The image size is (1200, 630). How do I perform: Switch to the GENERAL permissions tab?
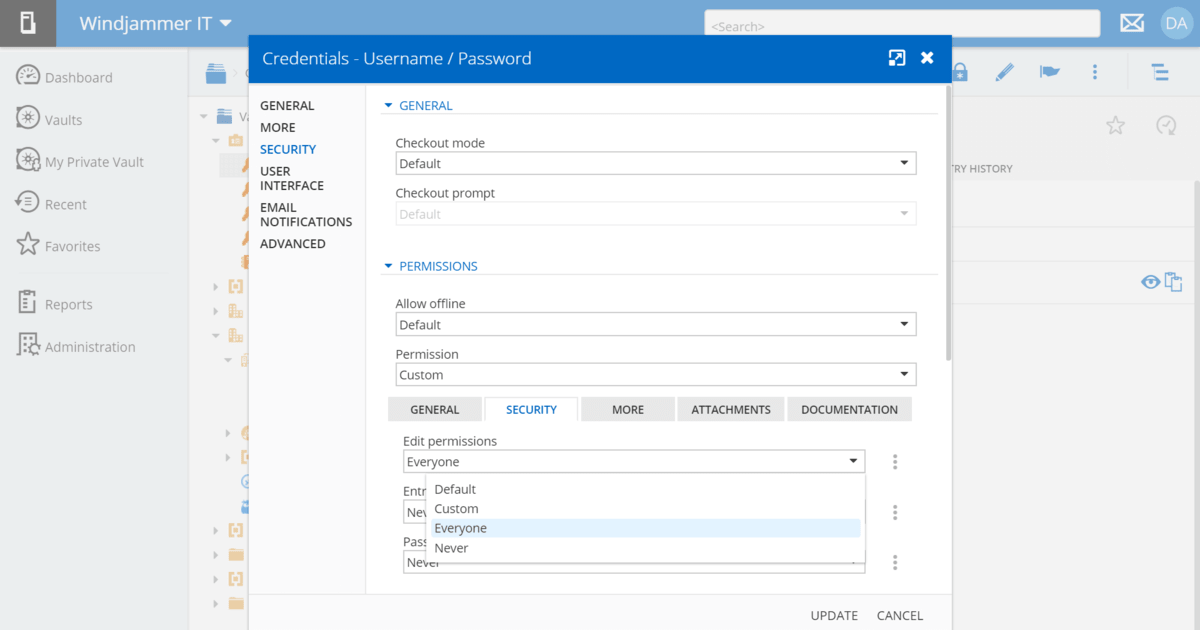tap(435, 409)
